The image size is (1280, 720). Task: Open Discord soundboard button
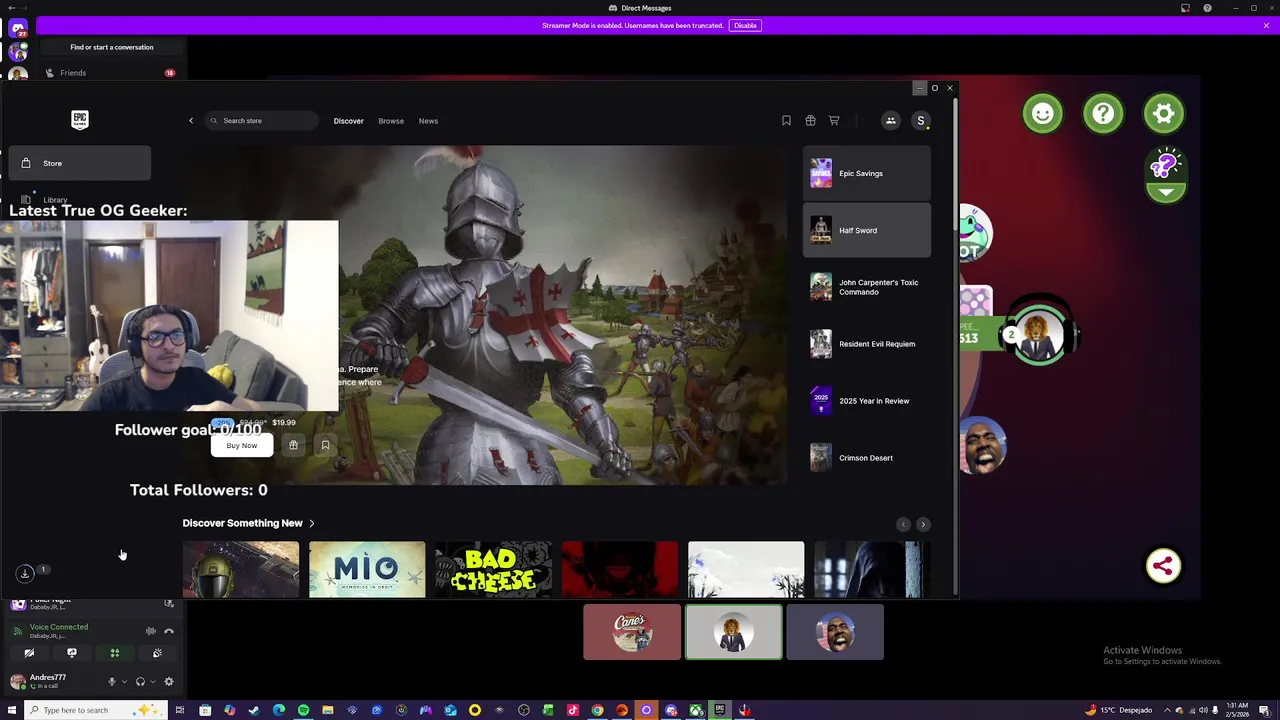pyautogui.click(x=157, y=653)
